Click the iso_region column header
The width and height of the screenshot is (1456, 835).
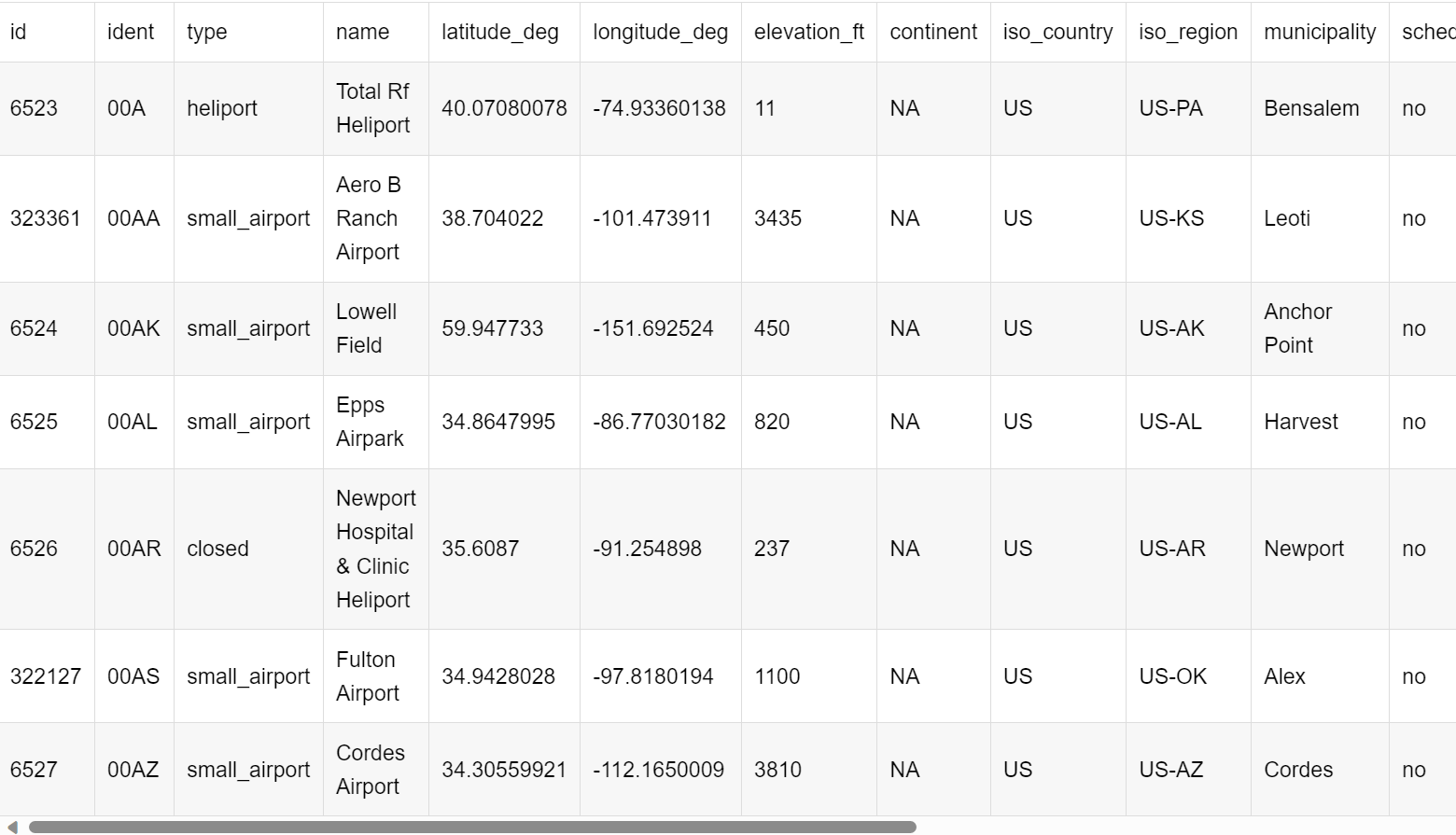pyautogui.click(x=1188, y=32)
